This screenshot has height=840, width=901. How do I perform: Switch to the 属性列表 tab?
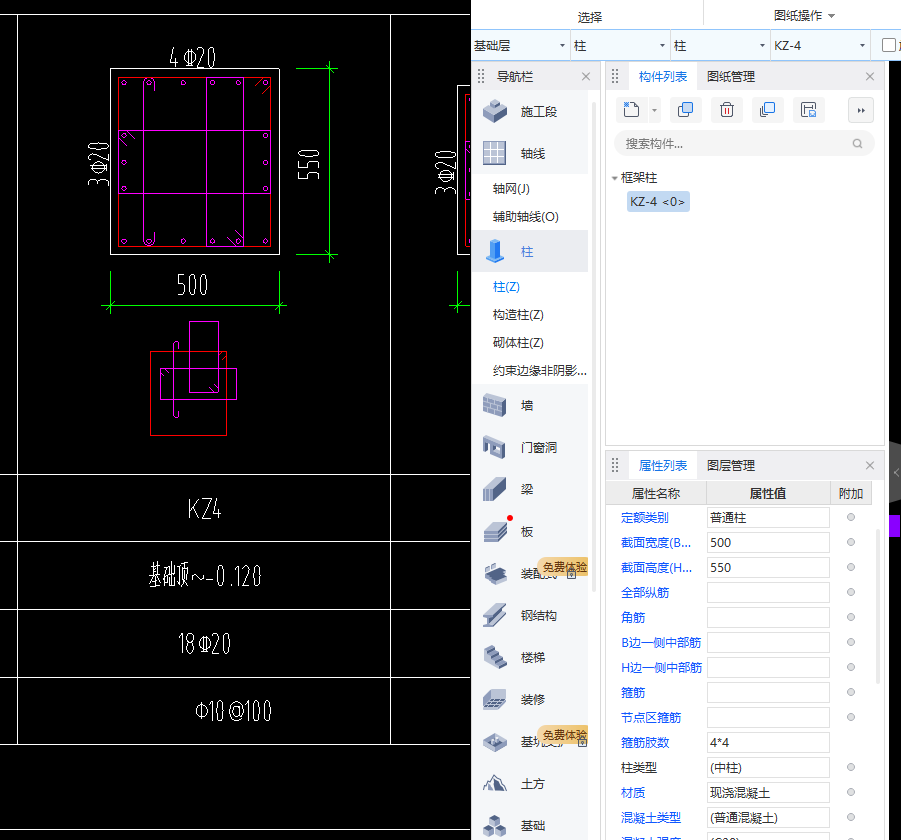(x=663, y=465)
